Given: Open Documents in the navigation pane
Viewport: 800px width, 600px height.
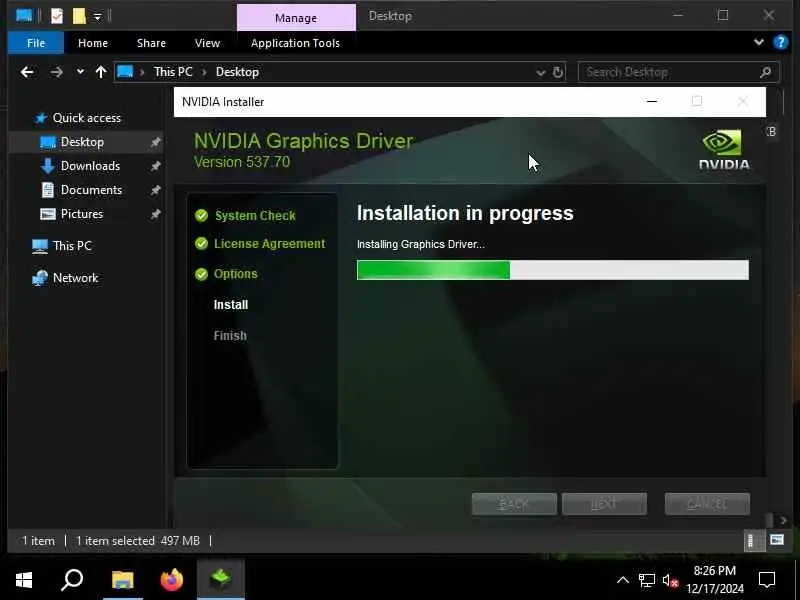Looking at the screenshot, I should [x=91, y=190].
